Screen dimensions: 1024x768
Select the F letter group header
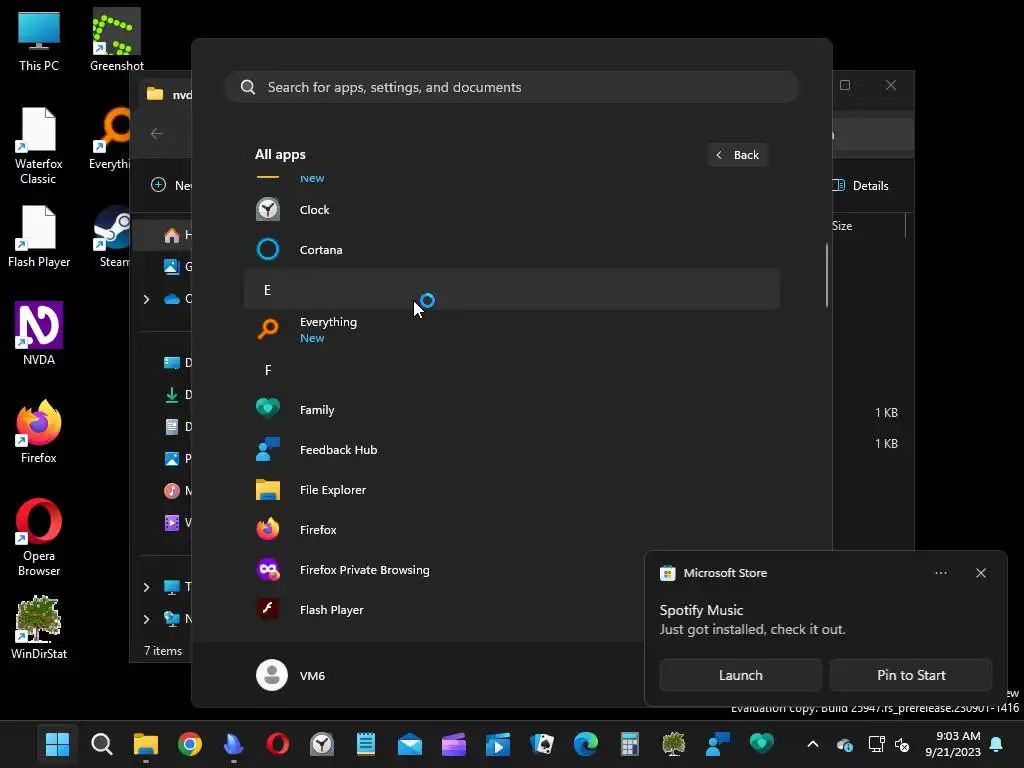click(511, 370)
